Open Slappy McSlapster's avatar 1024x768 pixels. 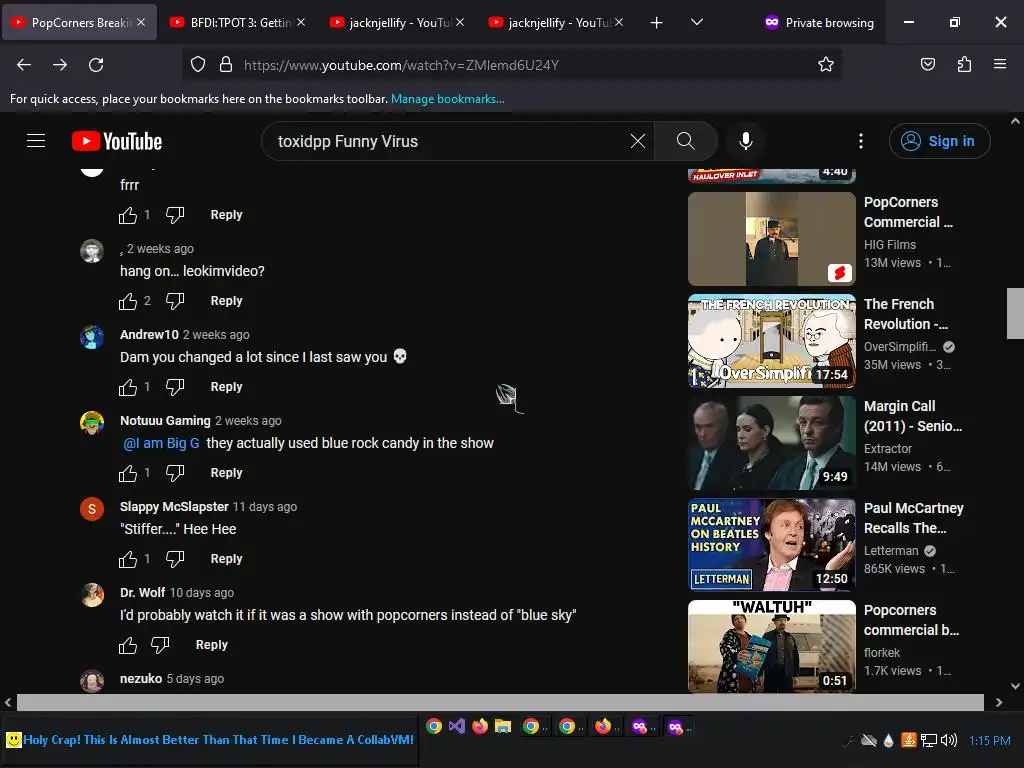tap(92, 509)
